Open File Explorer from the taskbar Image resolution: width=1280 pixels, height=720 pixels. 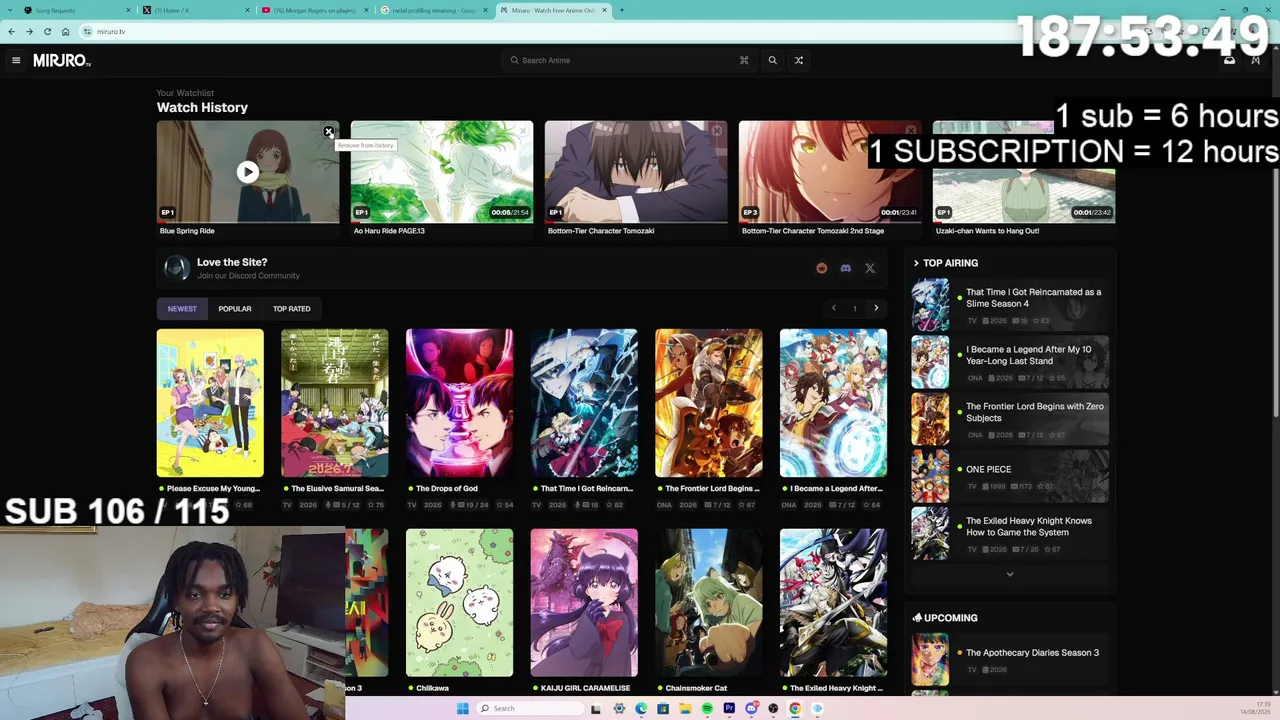coord(685,709)
